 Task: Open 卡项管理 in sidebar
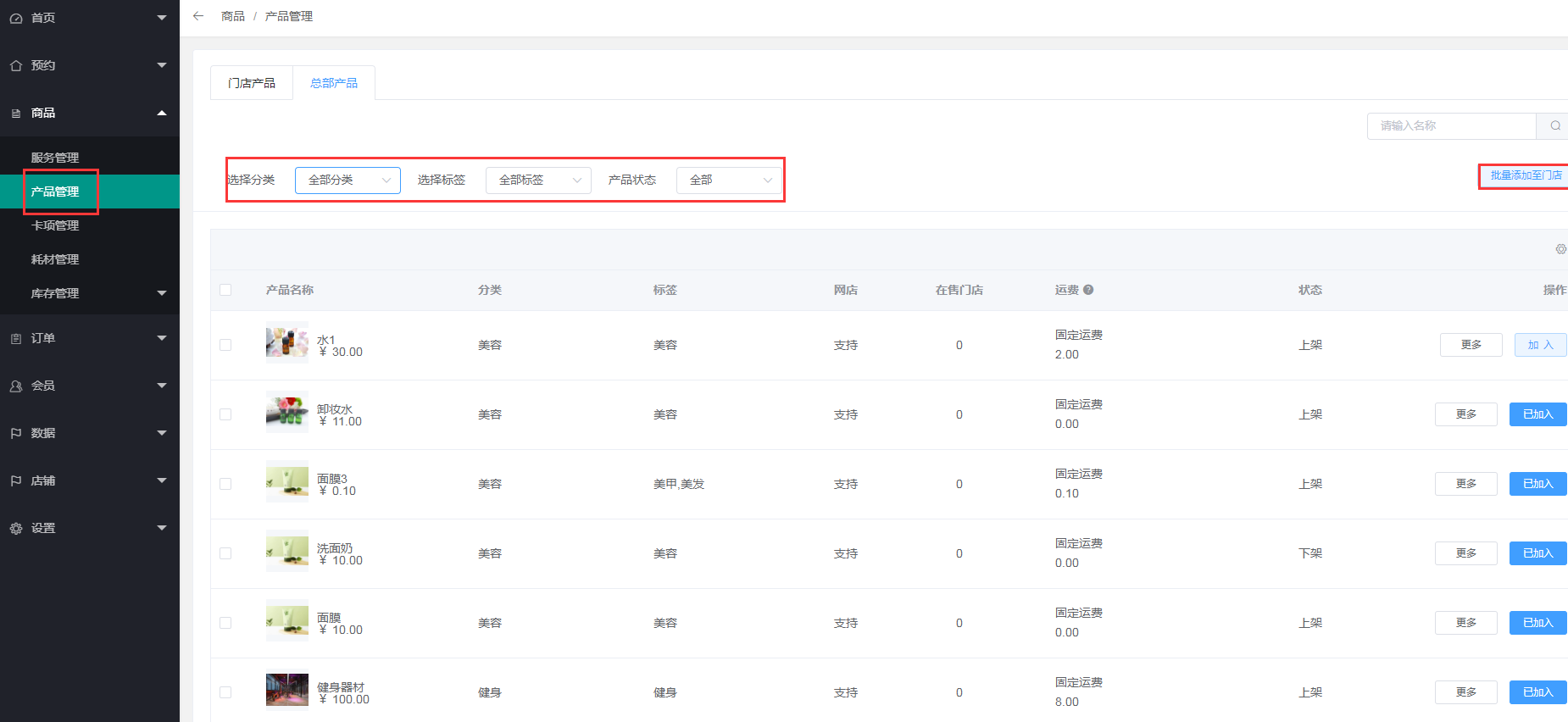pyautogui.click(x=90, y=225)
